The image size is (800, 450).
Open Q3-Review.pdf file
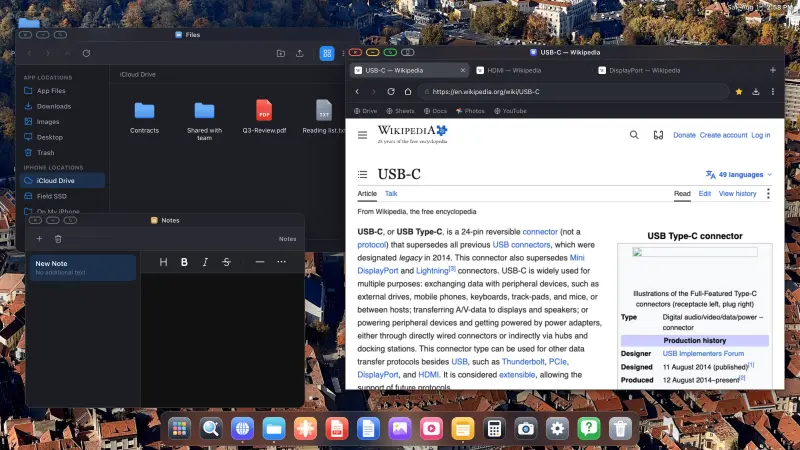(264, 117)
